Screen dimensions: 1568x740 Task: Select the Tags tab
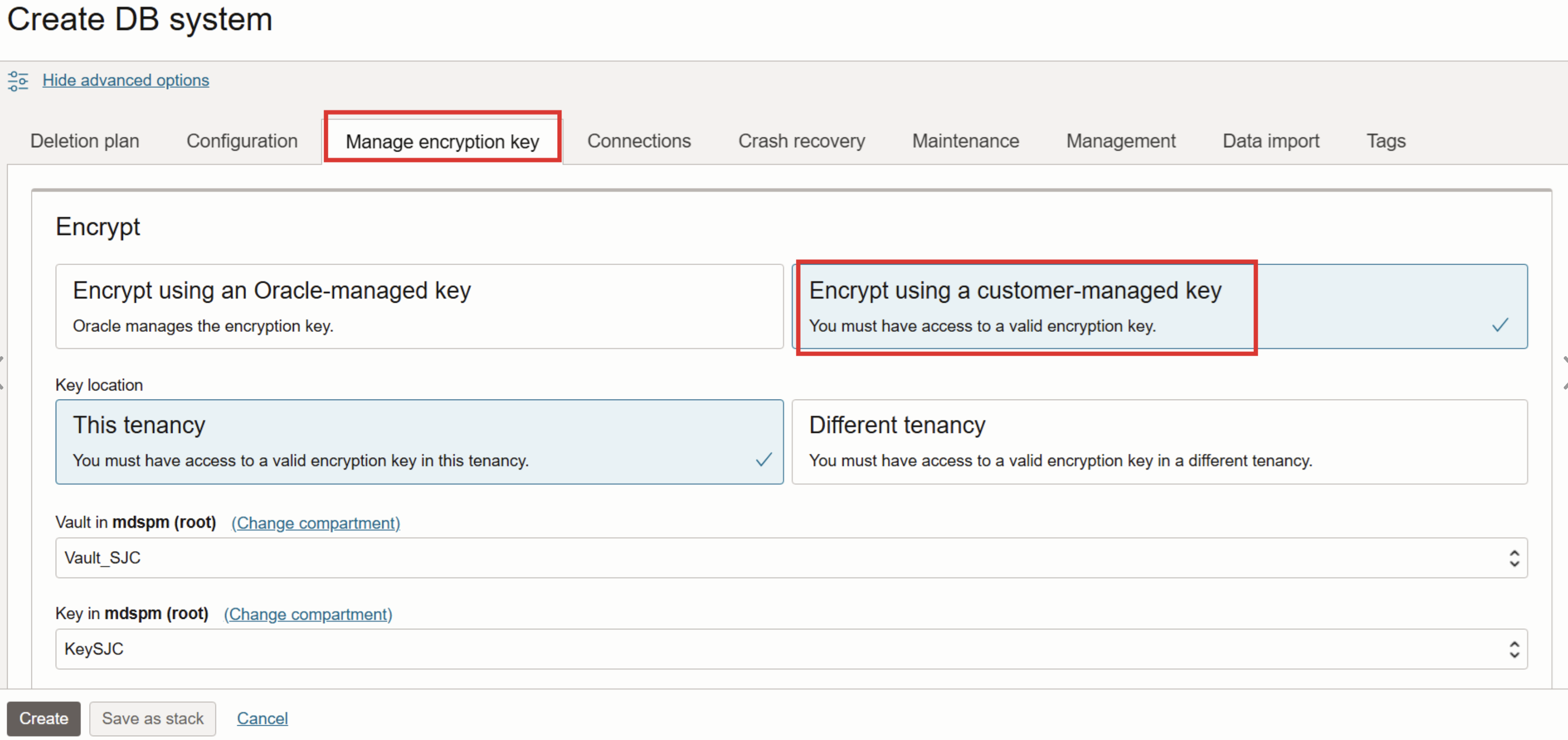(1385, 141)
